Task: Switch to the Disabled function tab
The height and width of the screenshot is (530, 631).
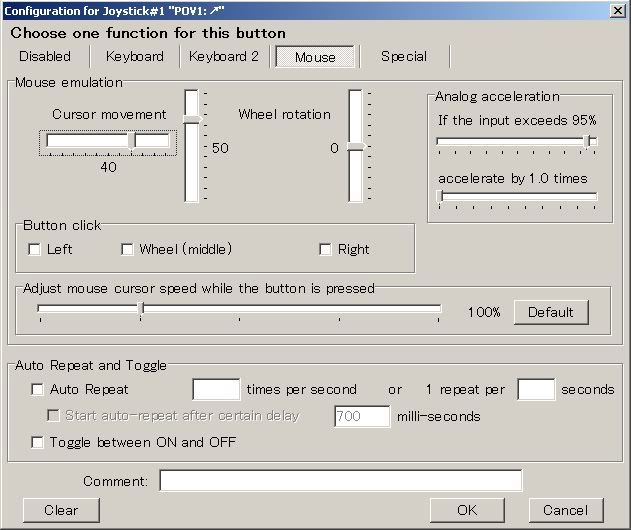Action: pos(45,56)
